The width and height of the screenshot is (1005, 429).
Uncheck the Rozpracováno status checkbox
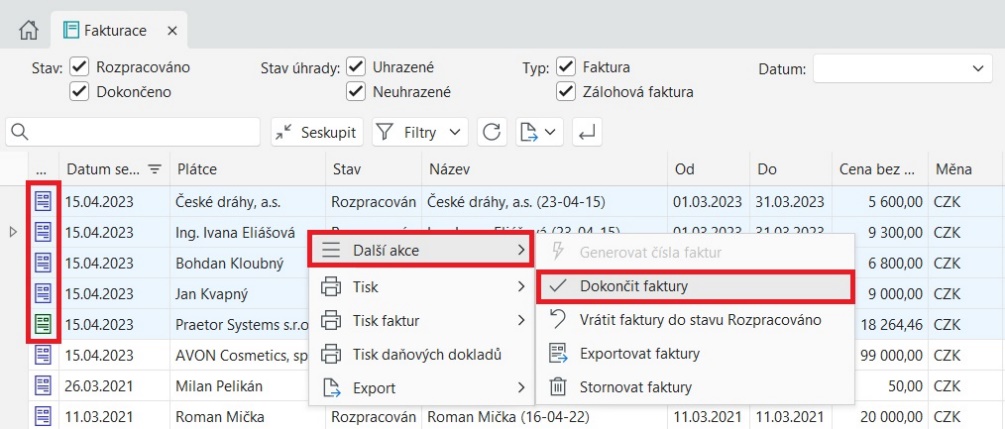80,68
